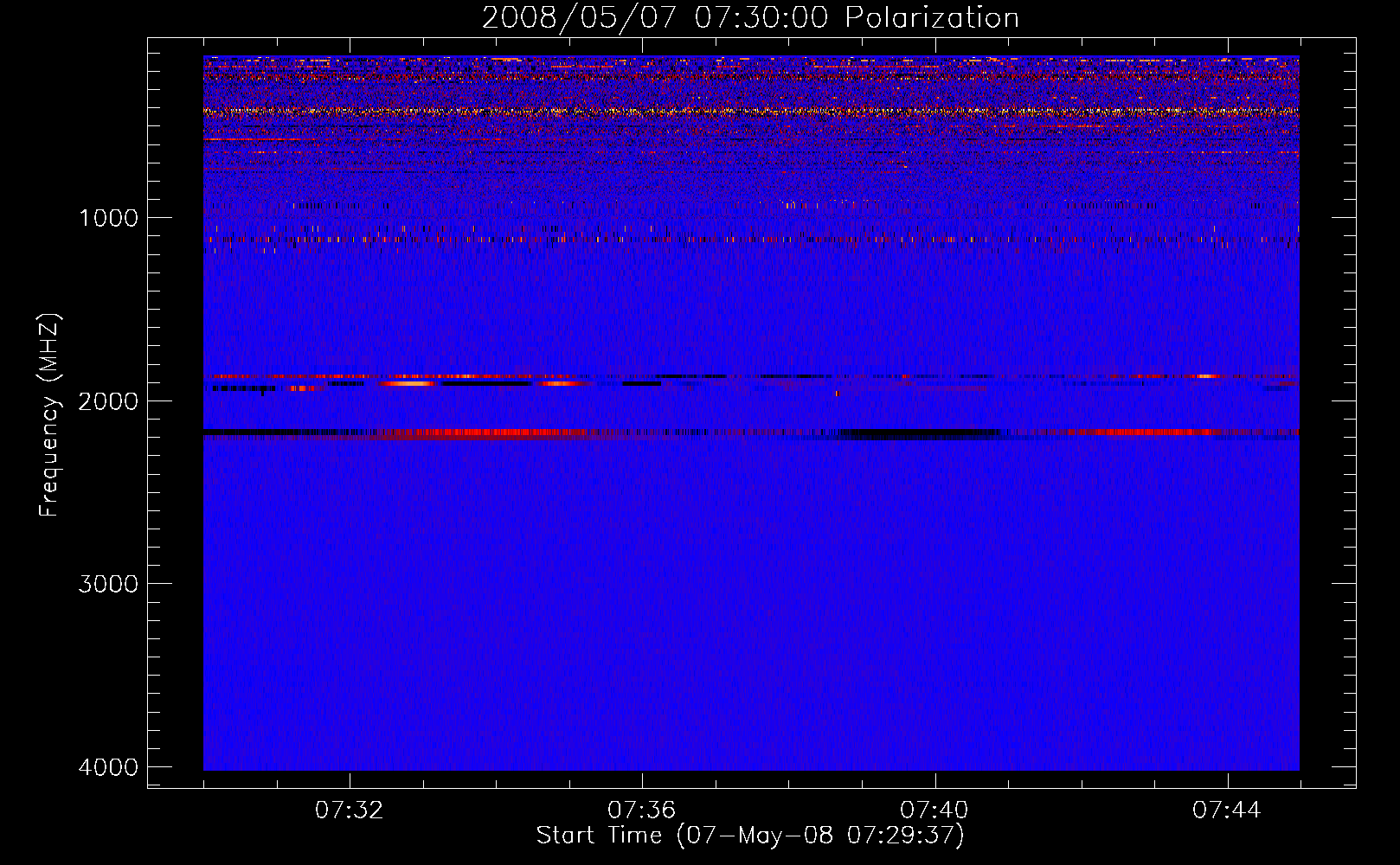Click the 3000 frequency tick label
This screenshot has width=1400, height=865.
108,584
